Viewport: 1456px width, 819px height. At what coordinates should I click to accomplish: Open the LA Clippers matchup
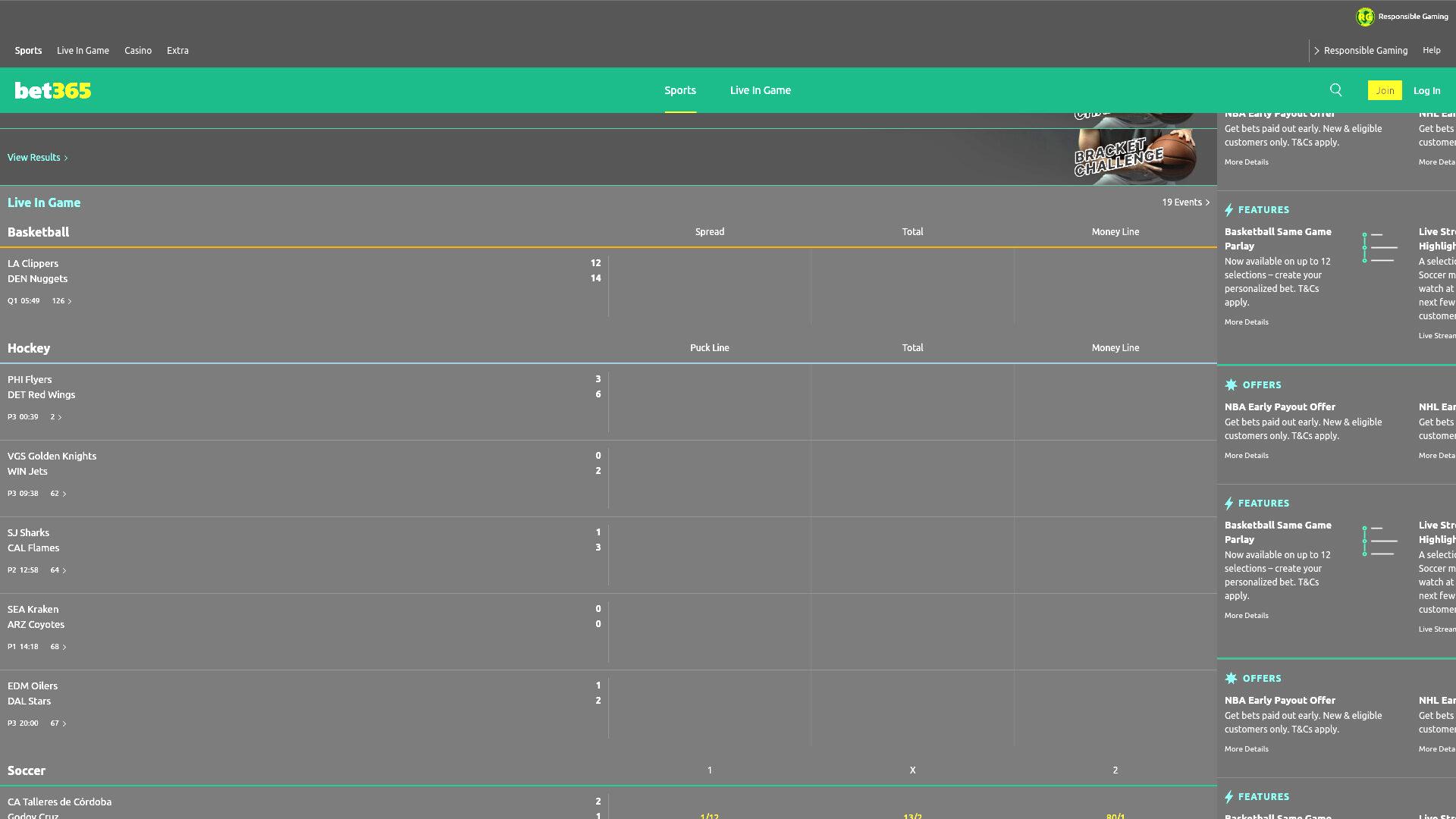[33, 263]
